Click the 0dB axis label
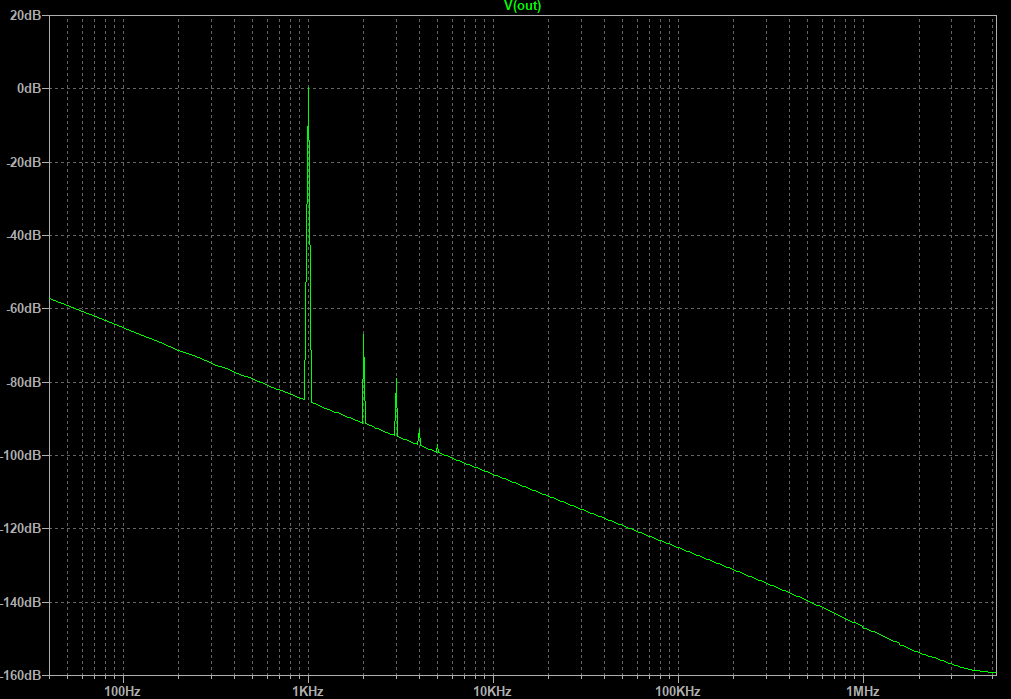 point(29,88)
